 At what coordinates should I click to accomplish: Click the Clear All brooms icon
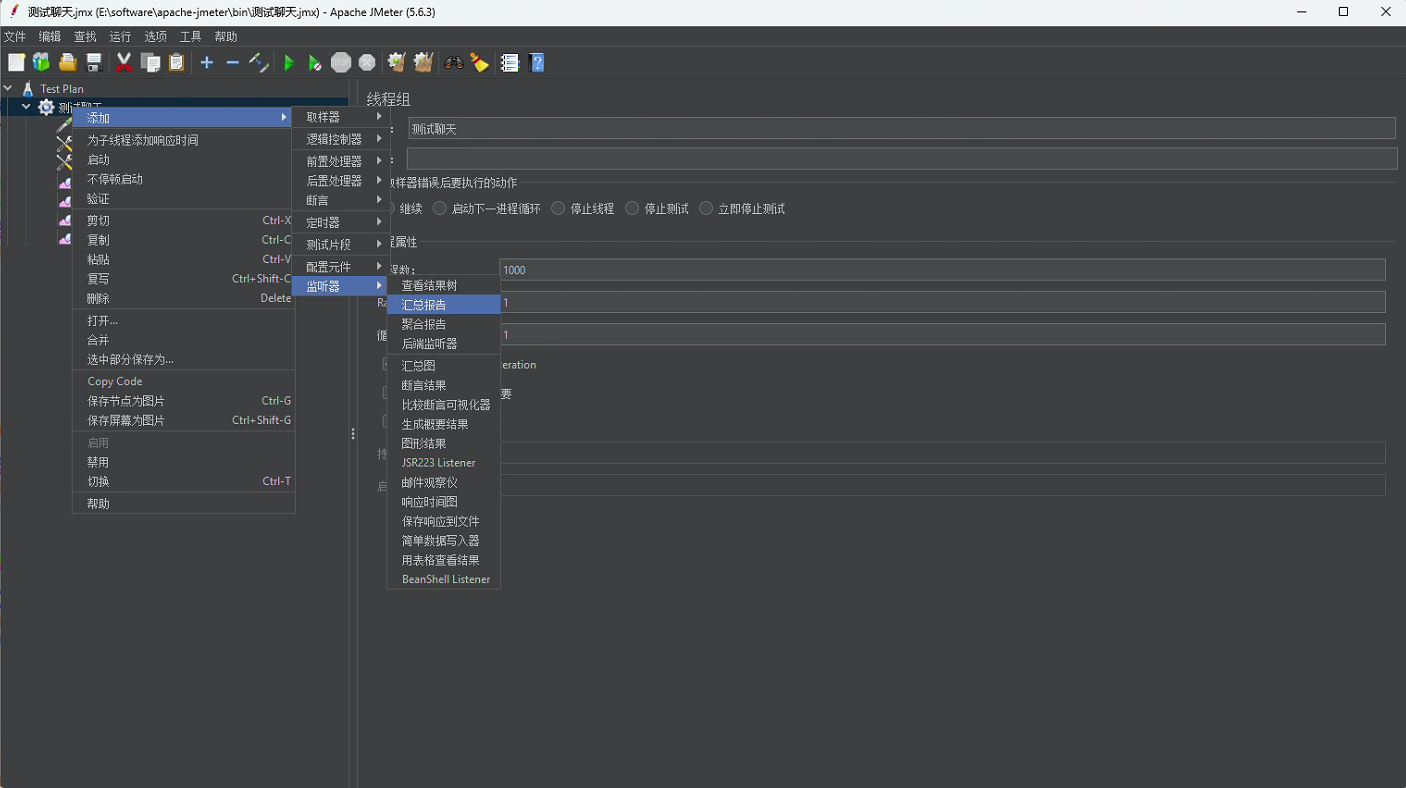point(423,63)
